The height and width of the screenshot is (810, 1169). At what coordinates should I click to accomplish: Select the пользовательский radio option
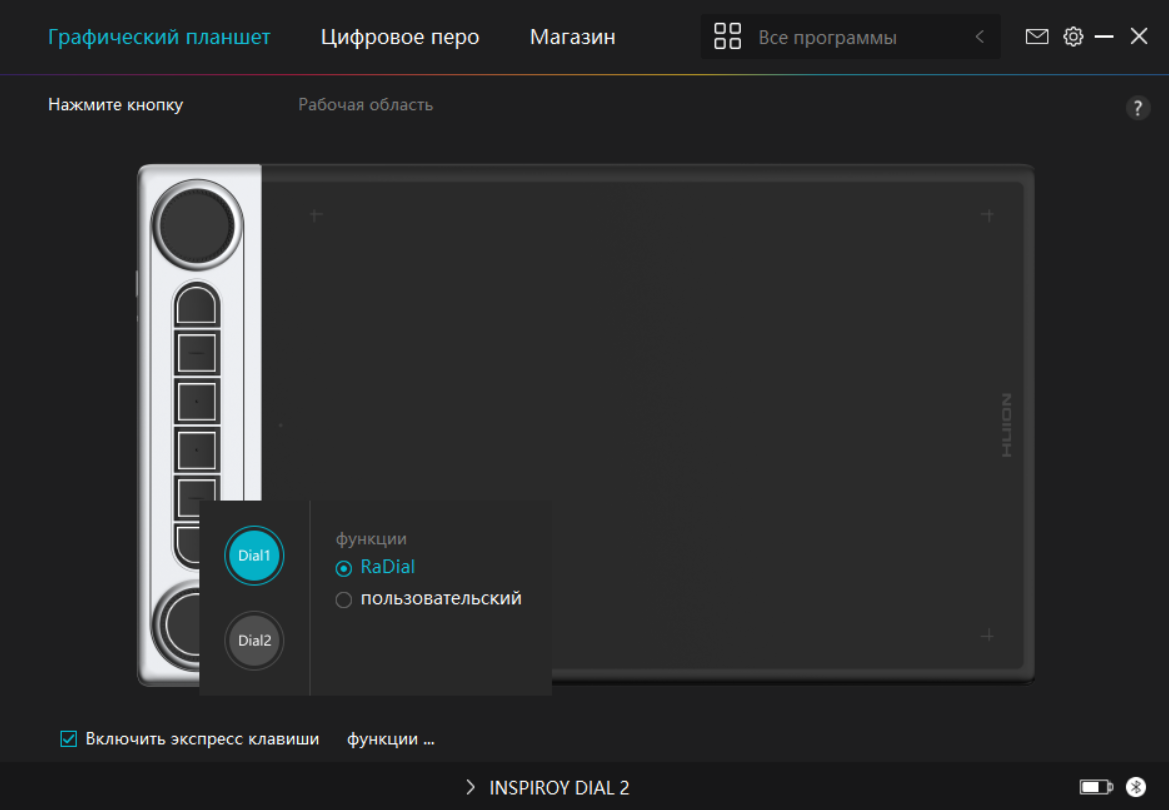[344, 600]
